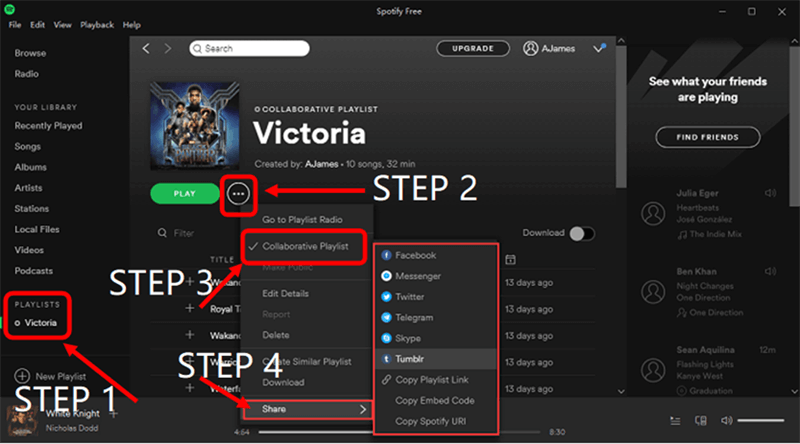Share playlist on Twitter

pos(386,297)
